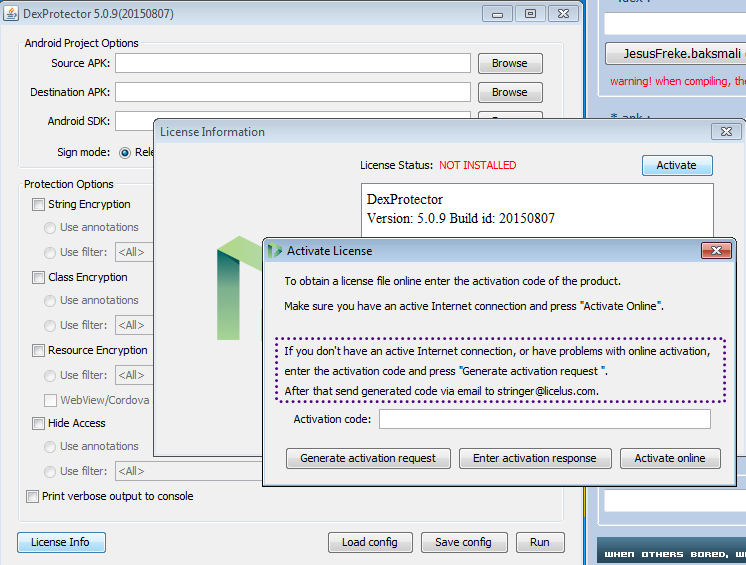
Task: Click the Destination APK text field
Action: click(293, 92)
